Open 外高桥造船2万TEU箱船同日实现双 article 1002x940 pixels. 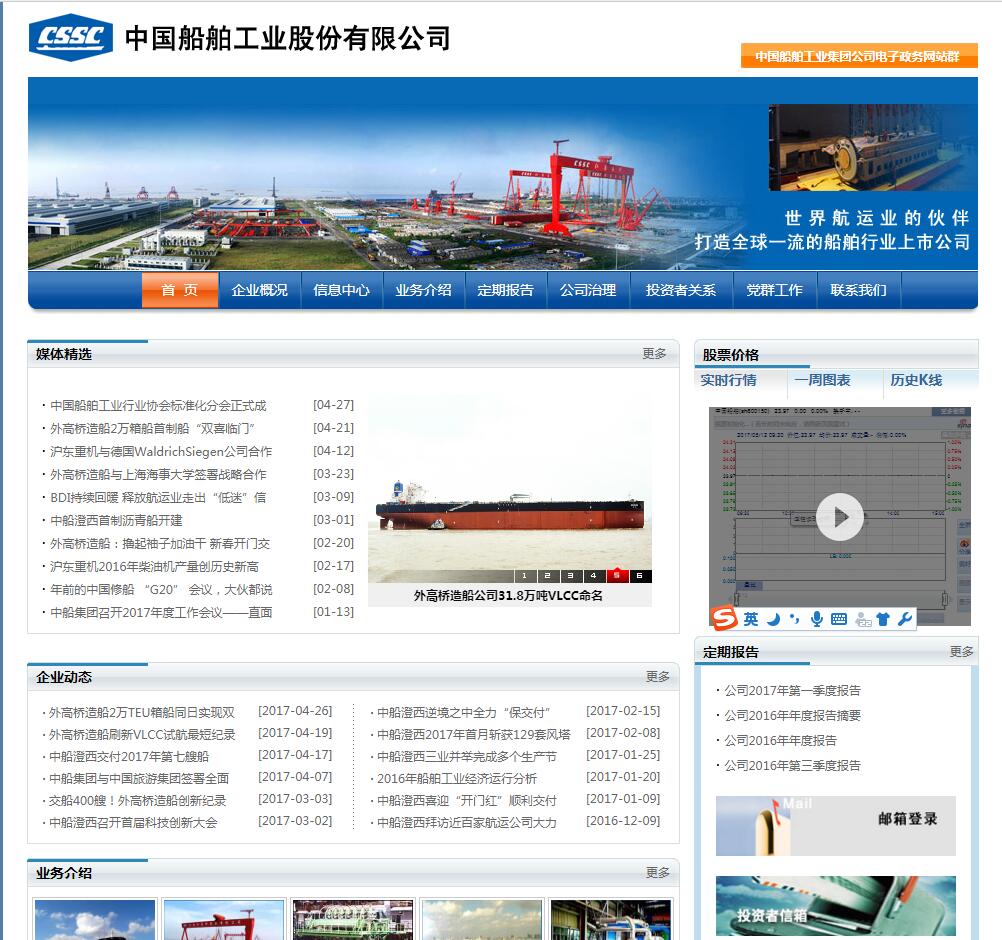142,713
